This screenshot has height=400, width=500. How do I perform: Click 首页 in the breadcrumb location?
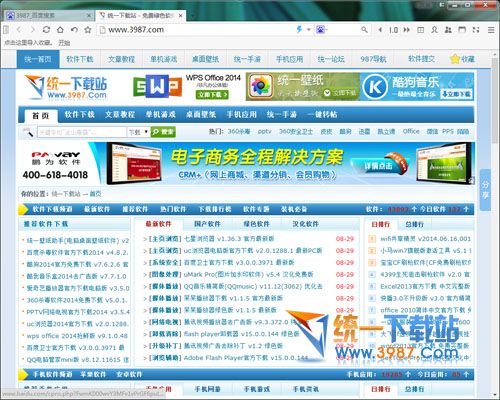tap(95, 194)
